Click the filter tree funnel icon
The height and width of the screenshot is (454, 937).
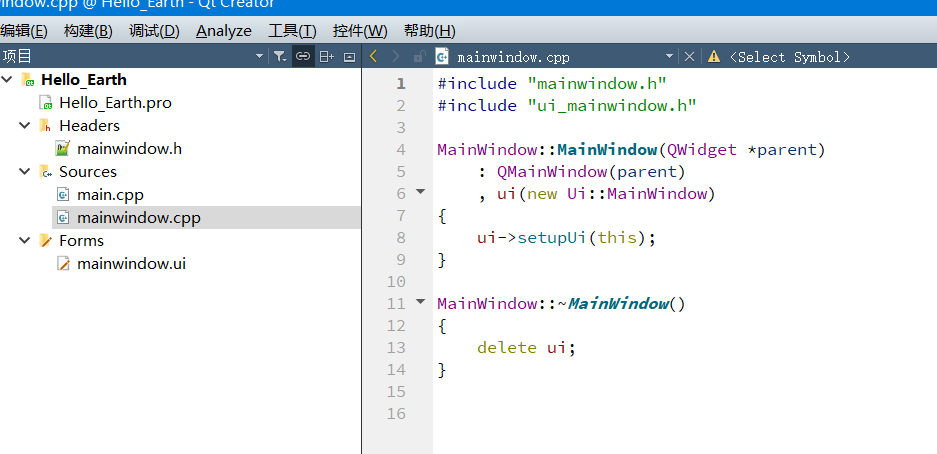(x=280, y=57)
